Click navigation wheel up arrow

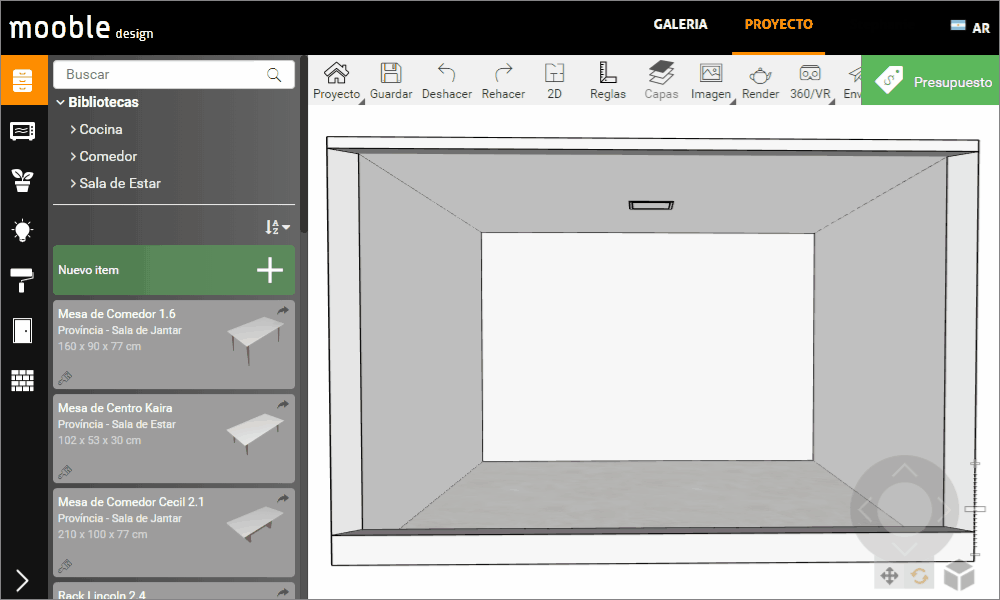pos(904,472)
